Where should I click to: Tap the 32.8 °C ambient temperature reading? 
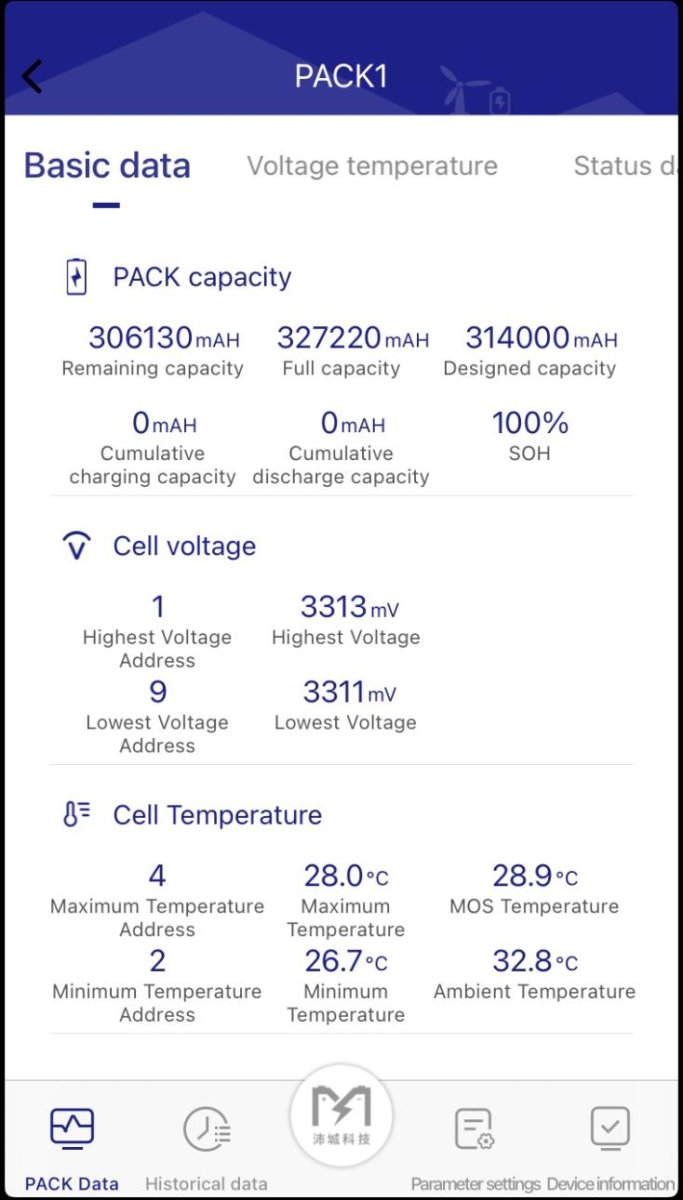(x=535, y=962)
